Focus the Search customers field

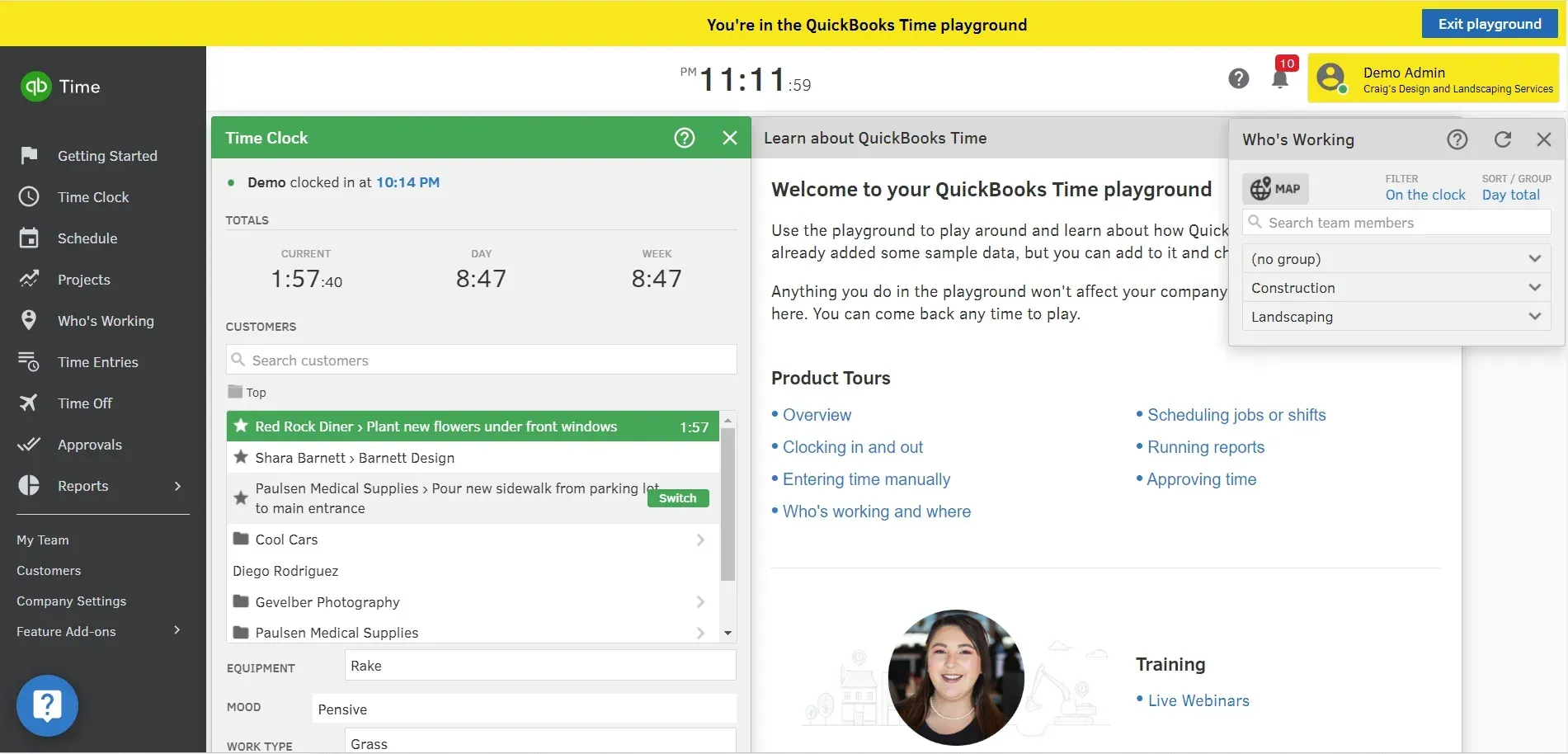(482, 360)
